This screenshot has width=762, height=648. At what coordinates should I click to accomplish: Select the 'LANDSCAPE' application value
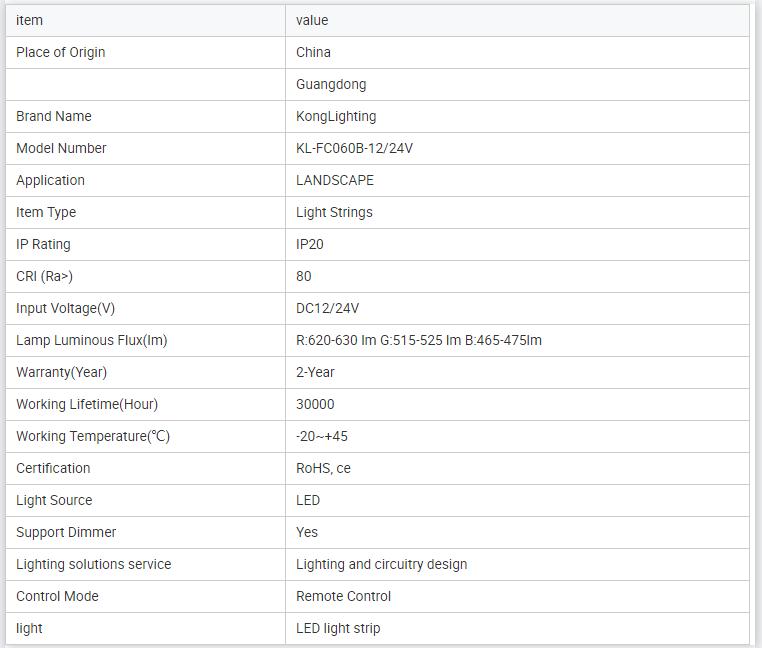pyautogui.click(x=335, y=180)
